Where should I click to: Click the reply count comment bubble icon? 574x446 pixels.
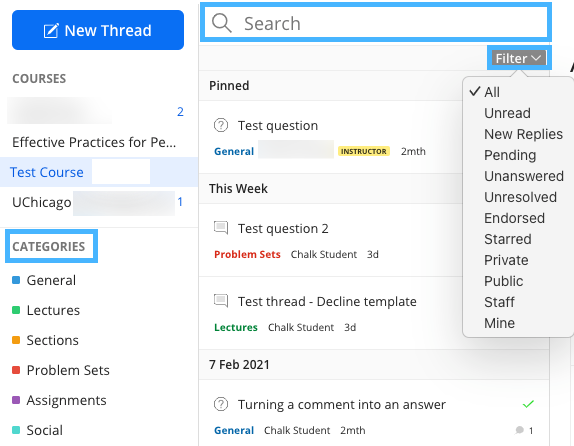[x=519, y=430]
